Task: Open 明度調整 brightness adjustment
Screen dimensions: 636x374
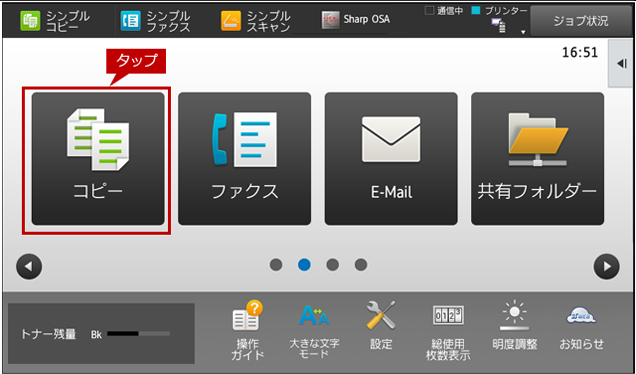Action: click(515, 326)
